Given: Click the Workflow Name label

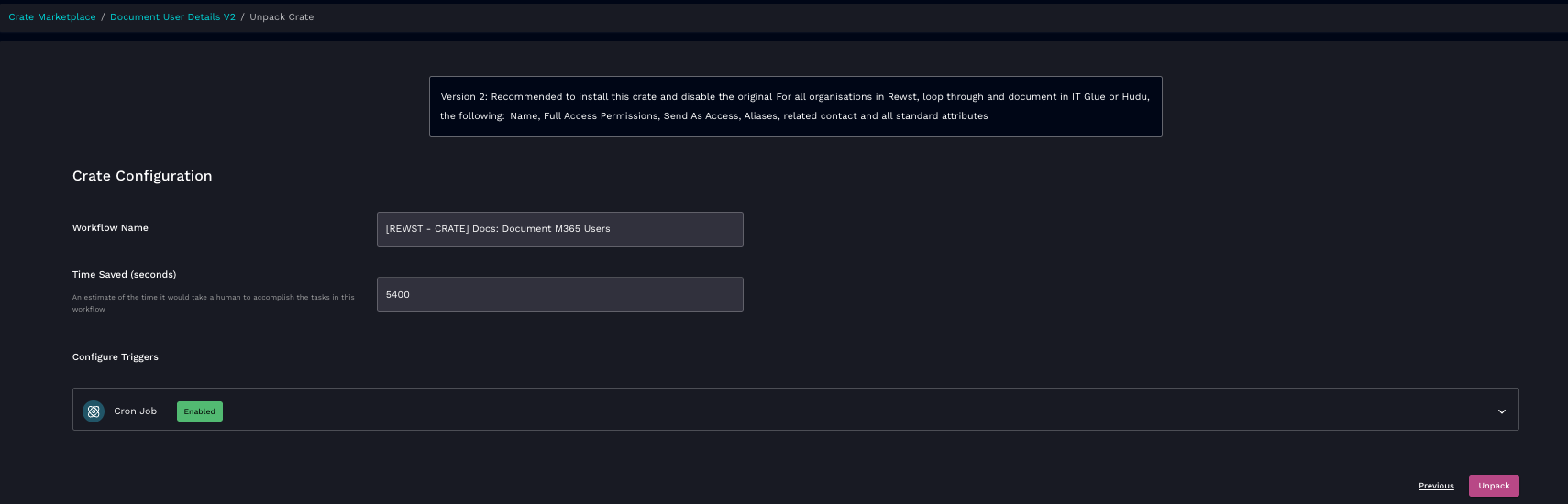Looking at the screenshot, I should pos(110,228).
